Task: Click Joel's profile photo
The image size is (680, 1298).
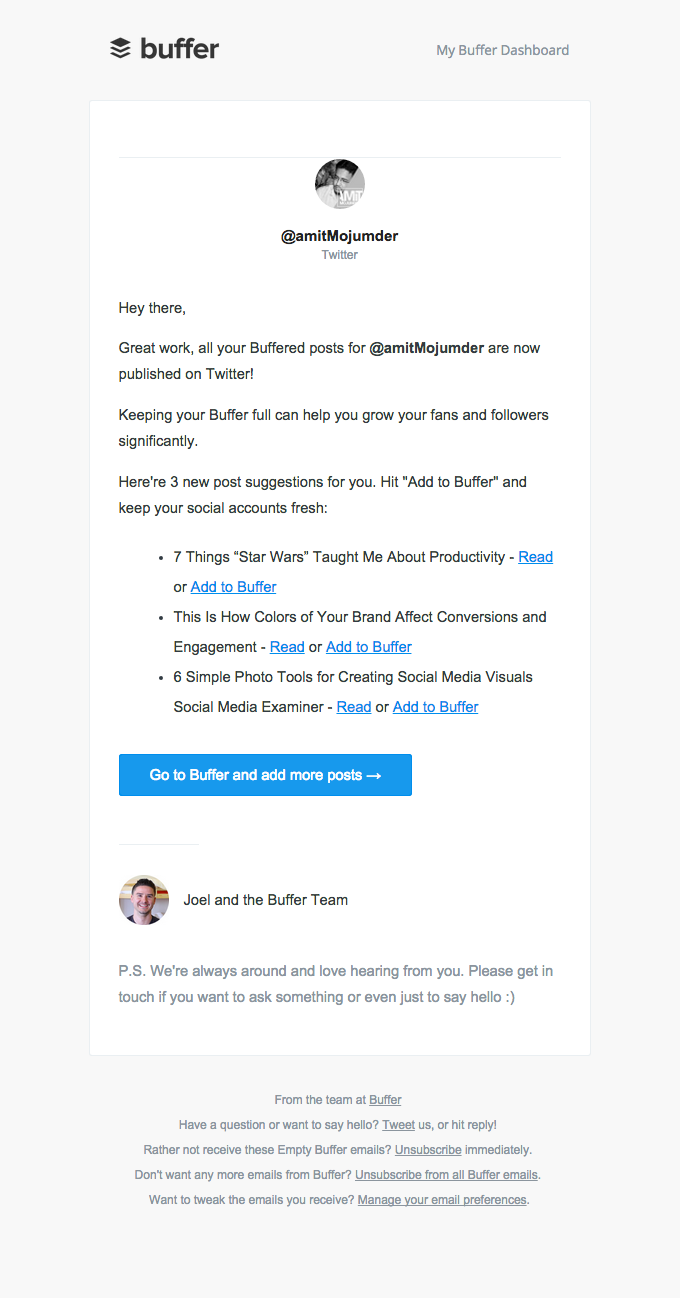Action: pos(143,899)
